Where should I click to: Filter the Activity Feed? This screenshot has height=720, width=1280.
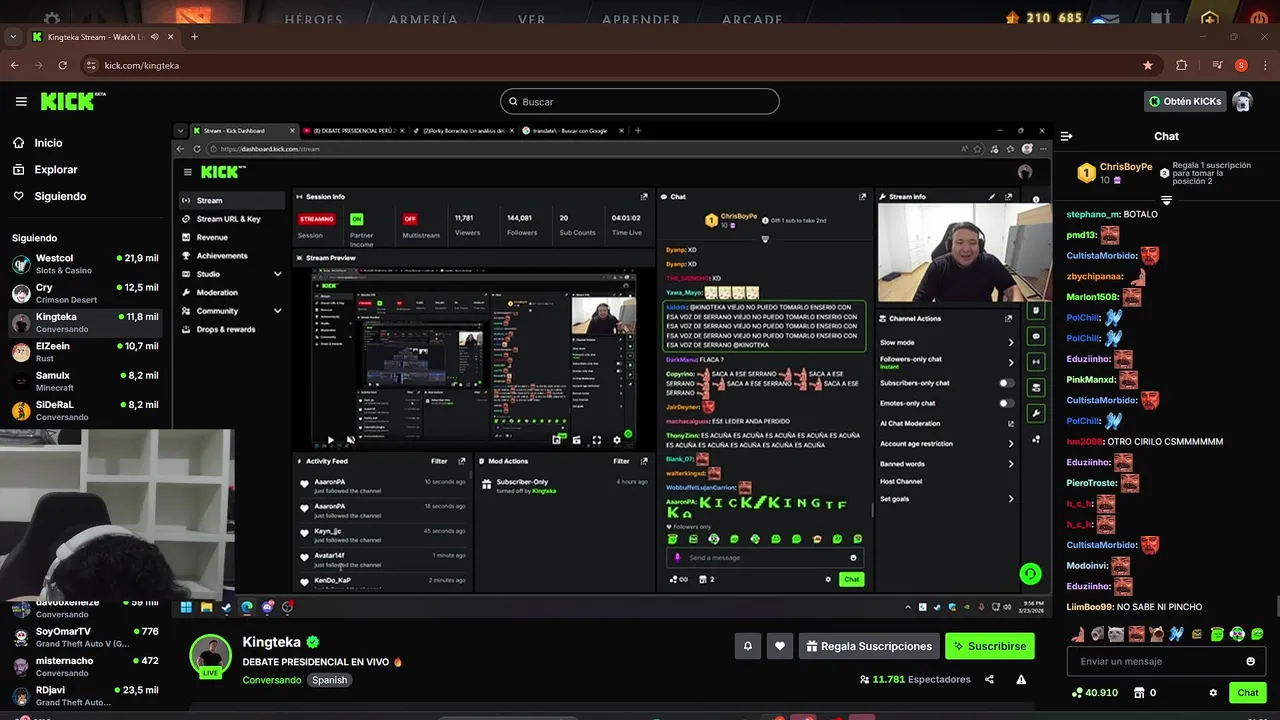point(439,461)
